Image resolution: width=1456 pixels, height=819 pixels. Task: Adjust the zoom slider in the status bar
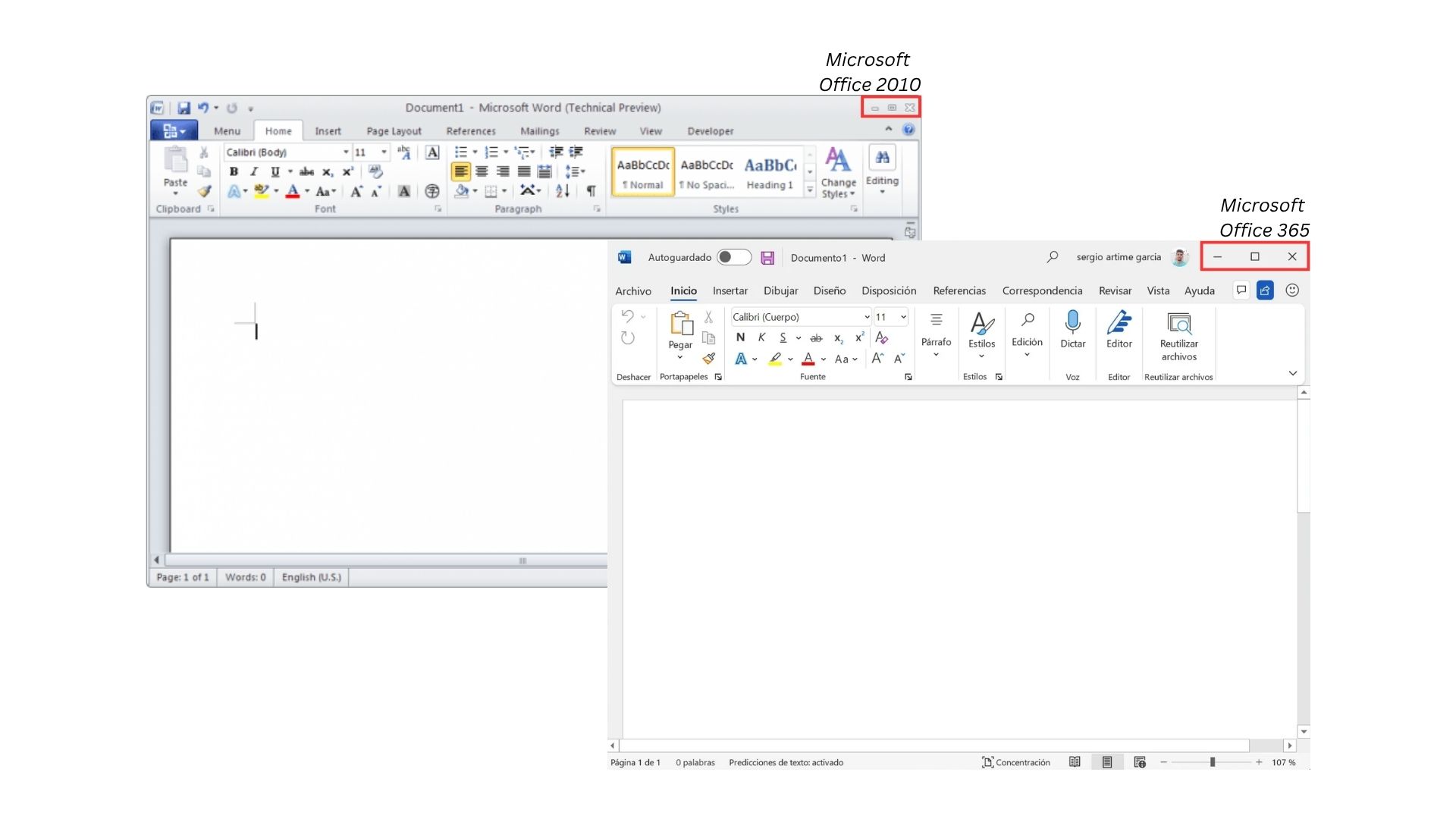pos(1212,762)
